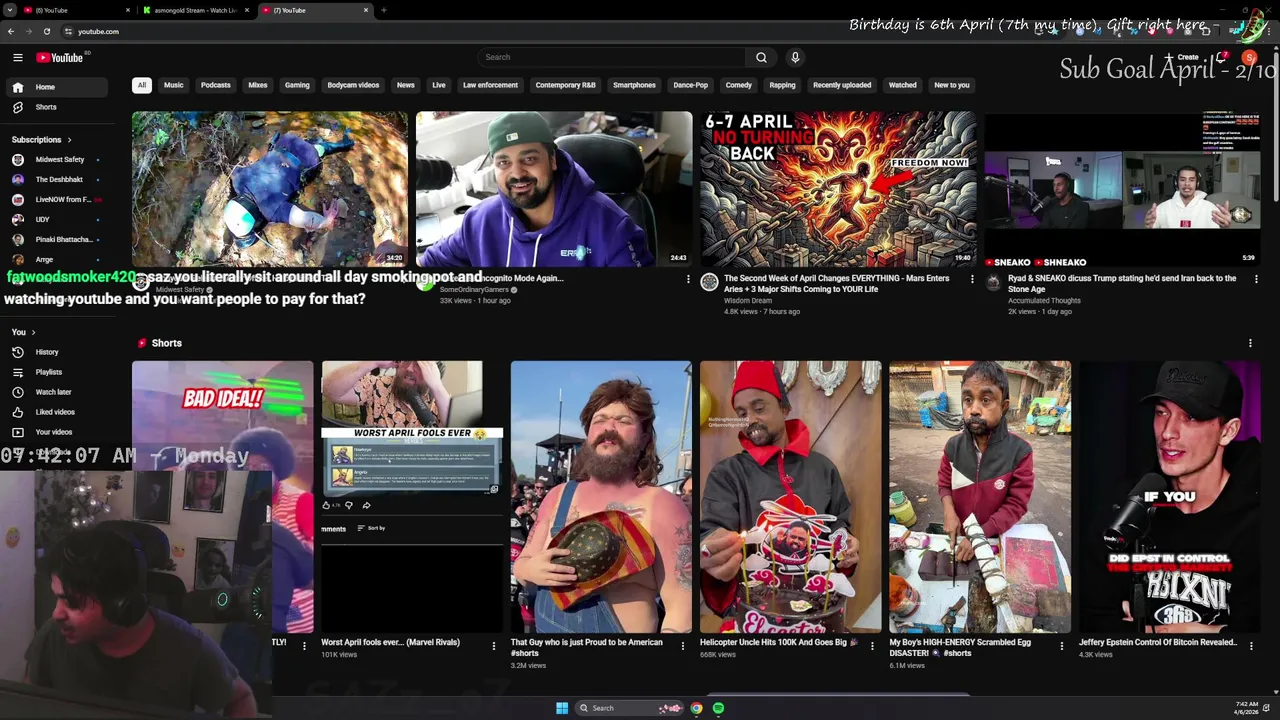1280x720 pixels.
Task: Select the Podcasts filter chip
Action: [x=216, y=85]
